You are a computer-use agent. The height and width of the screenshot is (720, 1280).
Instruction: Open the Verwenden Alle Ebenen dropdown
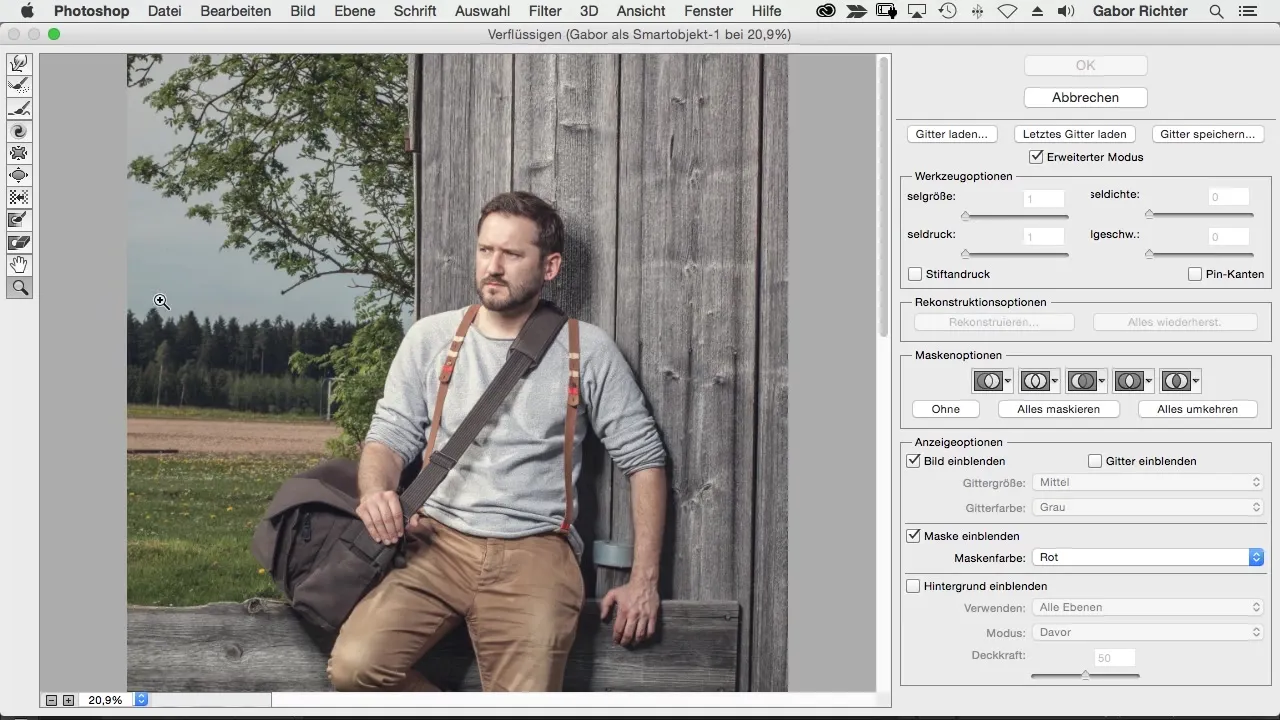click(1148, 607)
